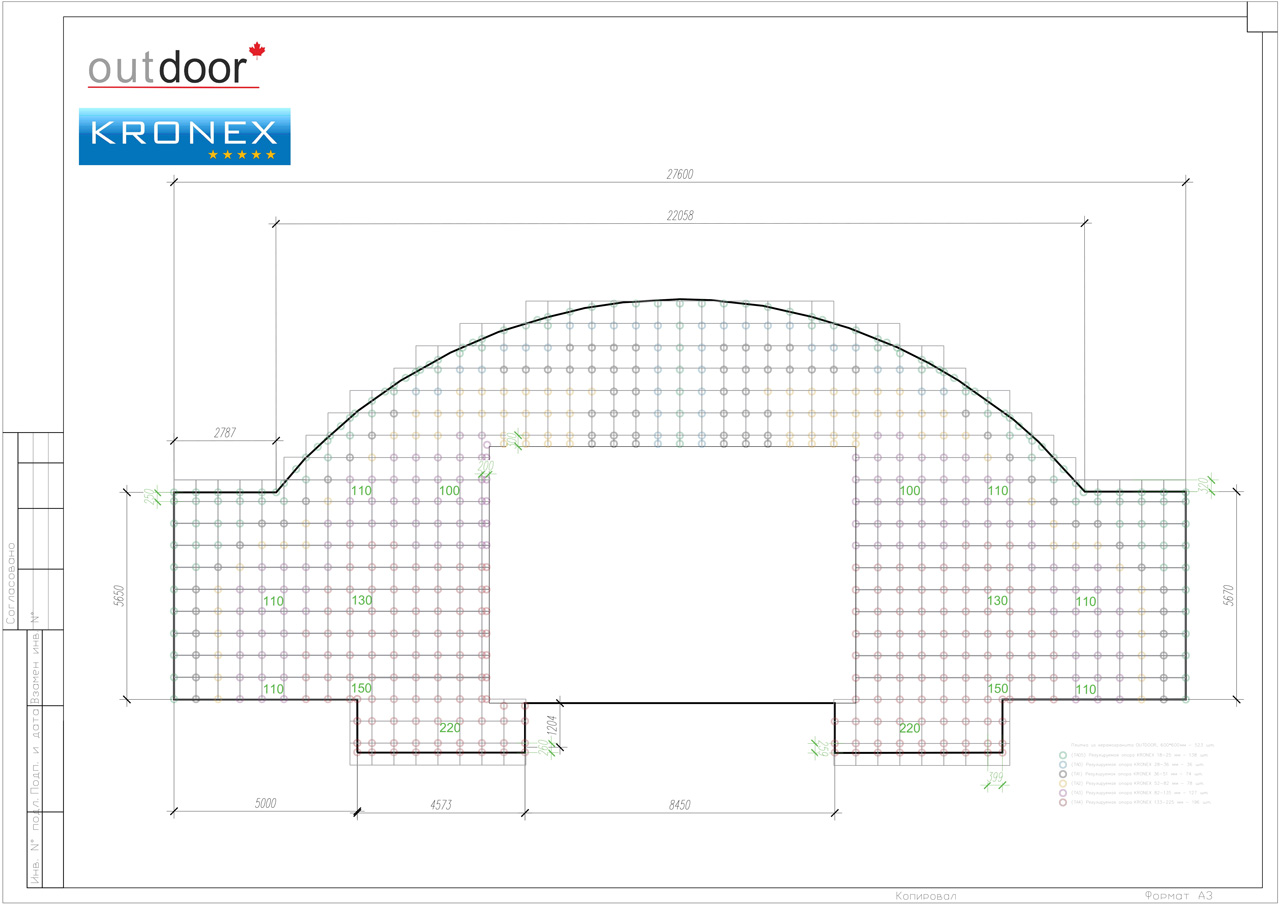Click the bottom legend circle for 133-225 мм
1280x904 pixels.
click(x=1063, y=802)
